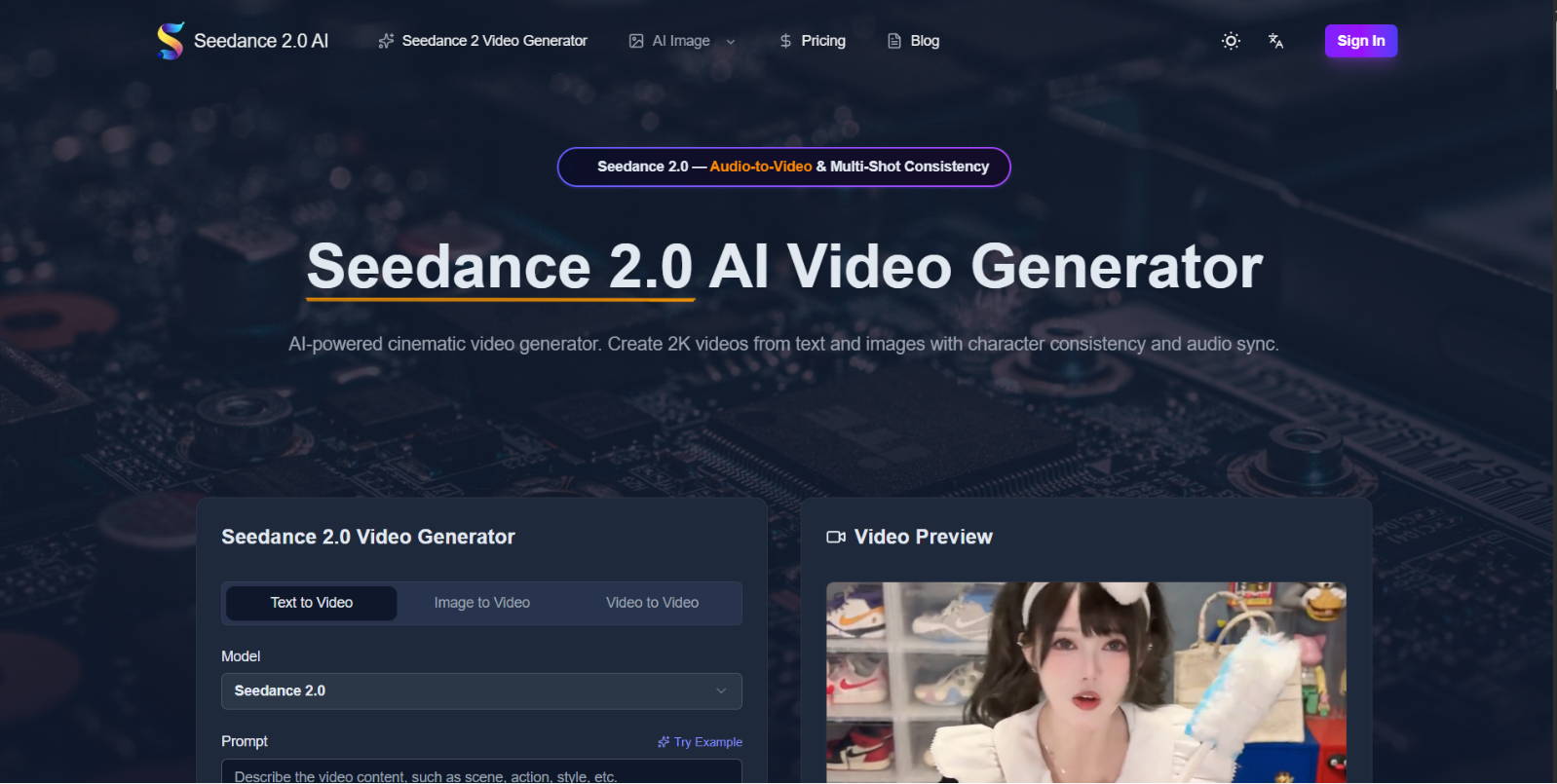The height and width of the screenshot is (784, 1557).
Task: Click the Video Preview heading text
Action: pyautogui.click(x=924, y=538)
